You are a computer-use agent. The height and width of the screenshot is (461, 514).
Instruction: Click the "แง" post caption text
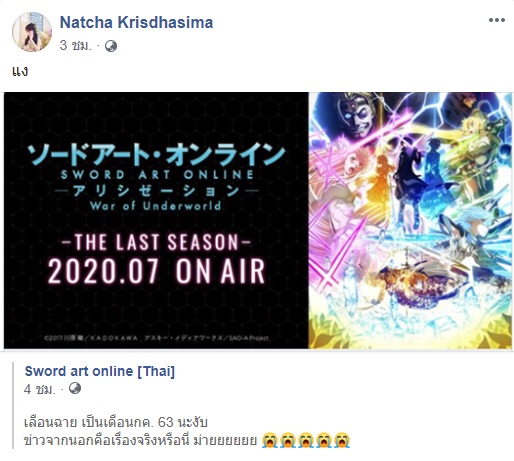[x=20, y=72]
